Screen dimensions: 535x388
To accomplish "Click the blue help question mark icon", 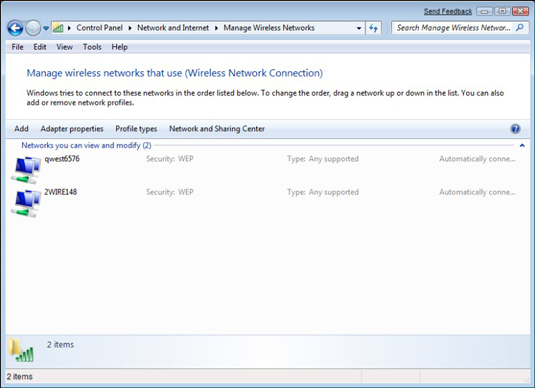I will click(x=515, y=129).
